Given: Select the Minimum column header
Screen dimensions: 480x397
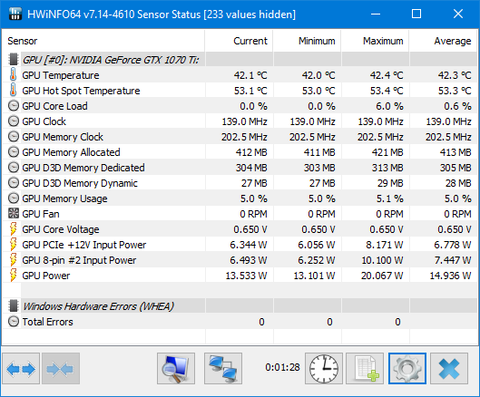Looking at the screenshot, I should pos(307,41).
